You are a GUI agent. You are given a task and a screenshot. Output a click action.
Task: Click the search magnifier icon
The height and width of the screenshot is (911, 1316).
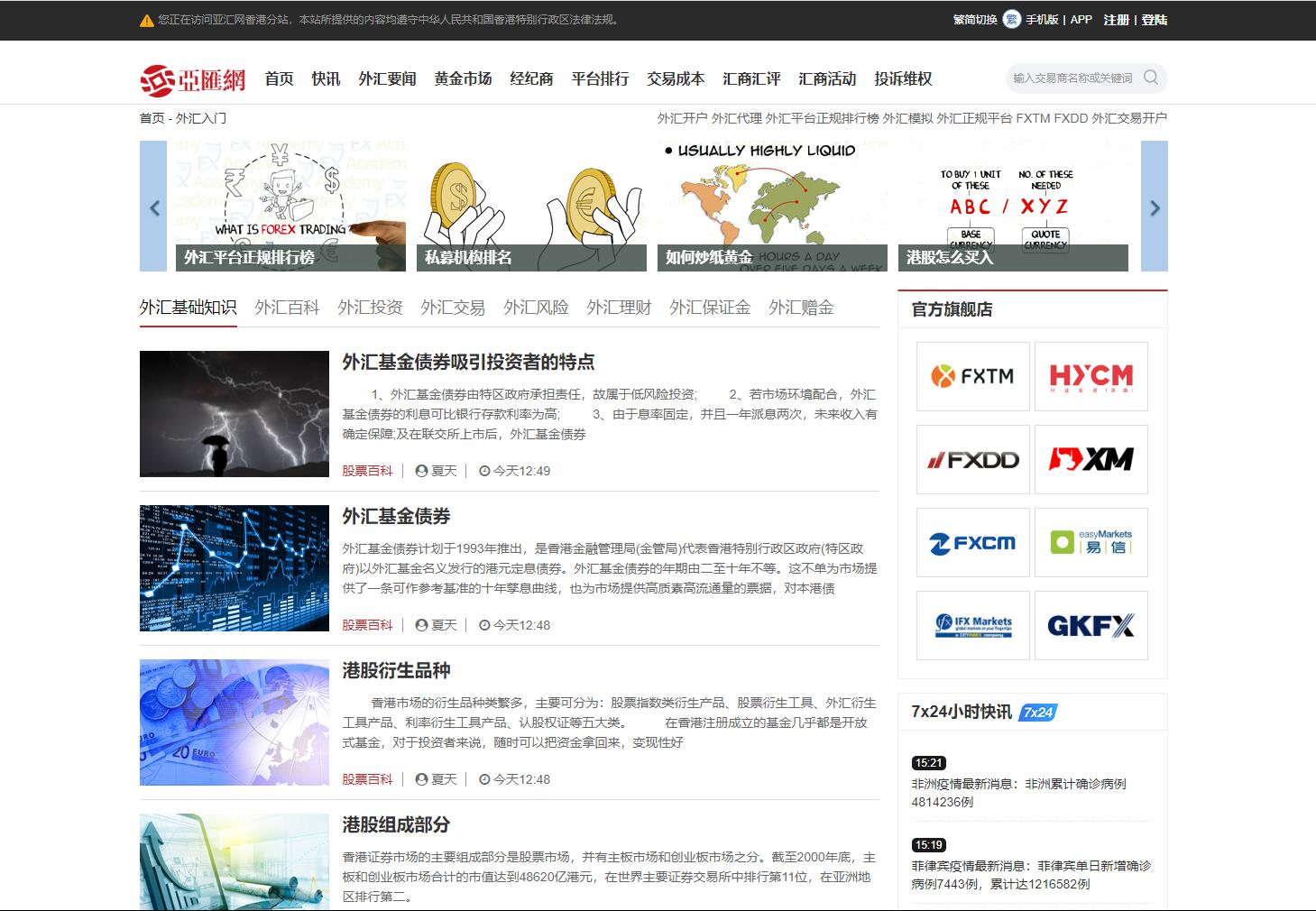click(1150, 78)
